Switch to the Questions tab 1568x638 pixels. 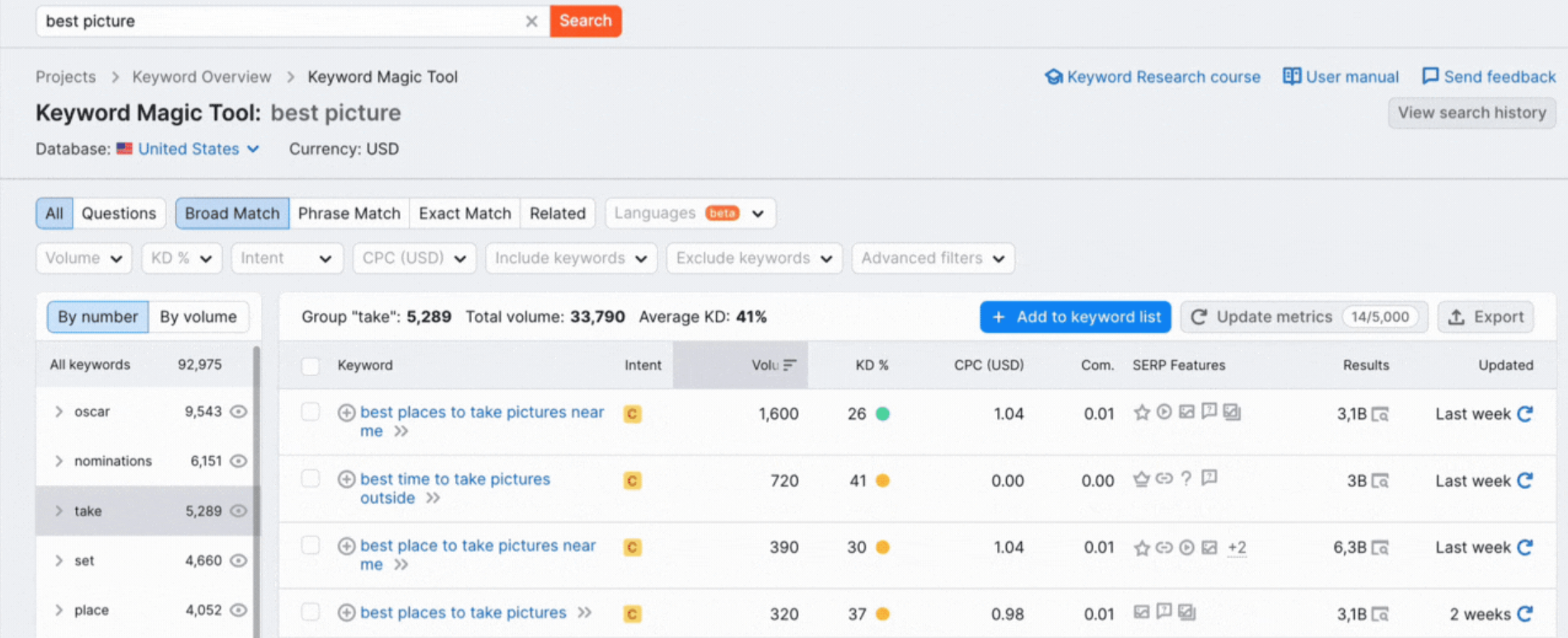[119, 213]
